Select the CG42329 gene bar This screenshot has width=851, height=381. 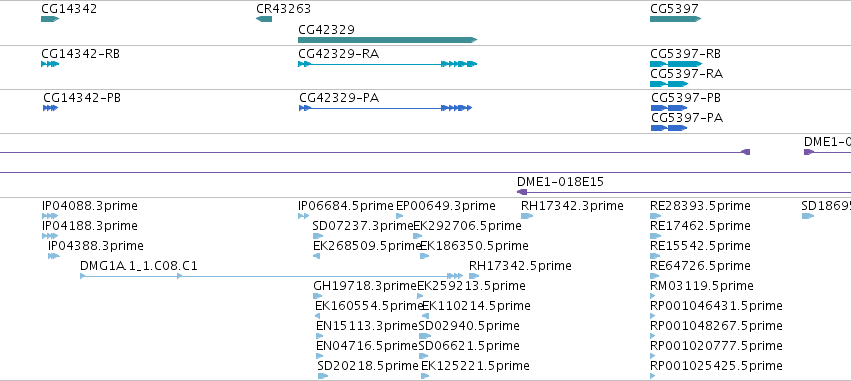(387, 40)
